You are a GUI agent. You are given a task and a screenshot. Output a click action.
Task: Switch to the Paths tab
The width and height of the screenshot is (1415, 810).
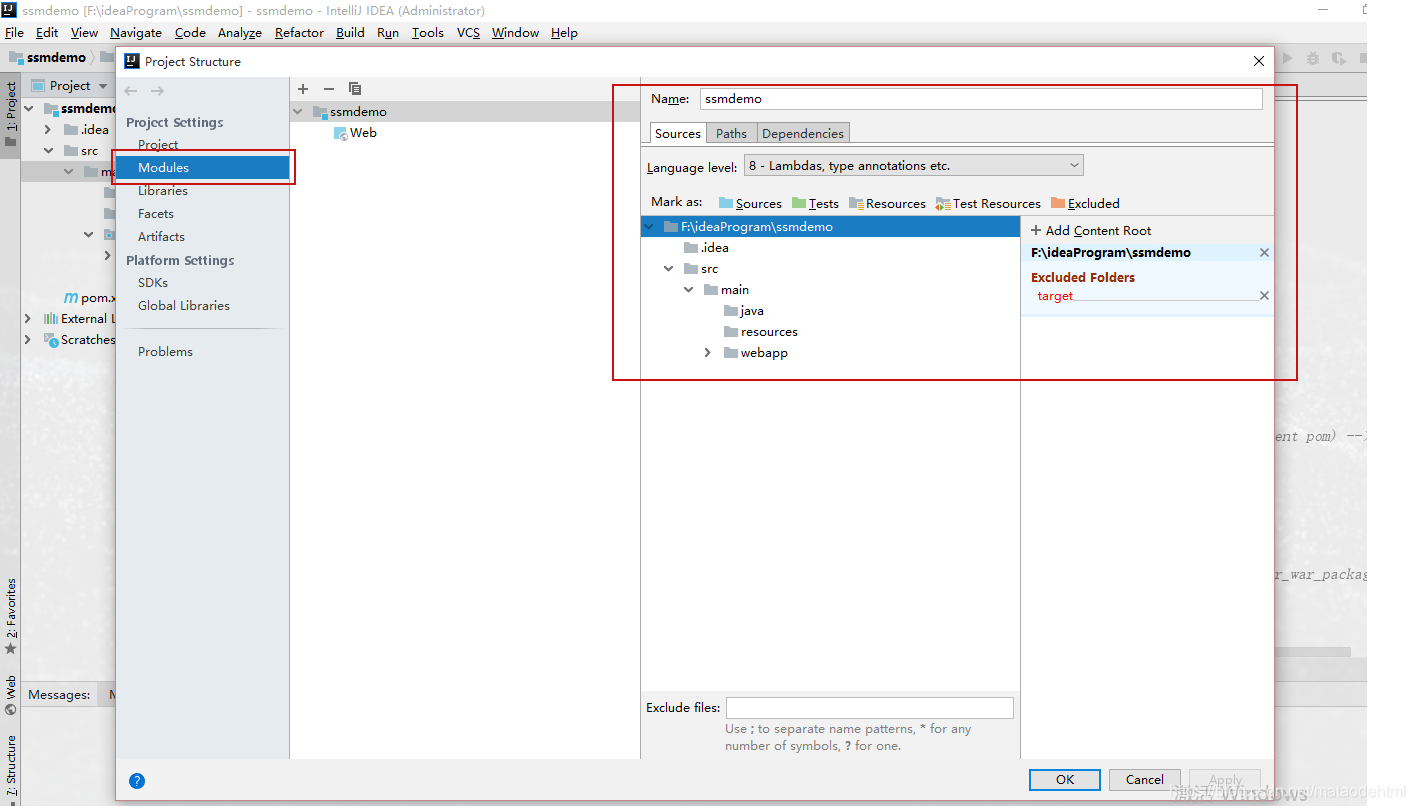click(x=731, y=134)
